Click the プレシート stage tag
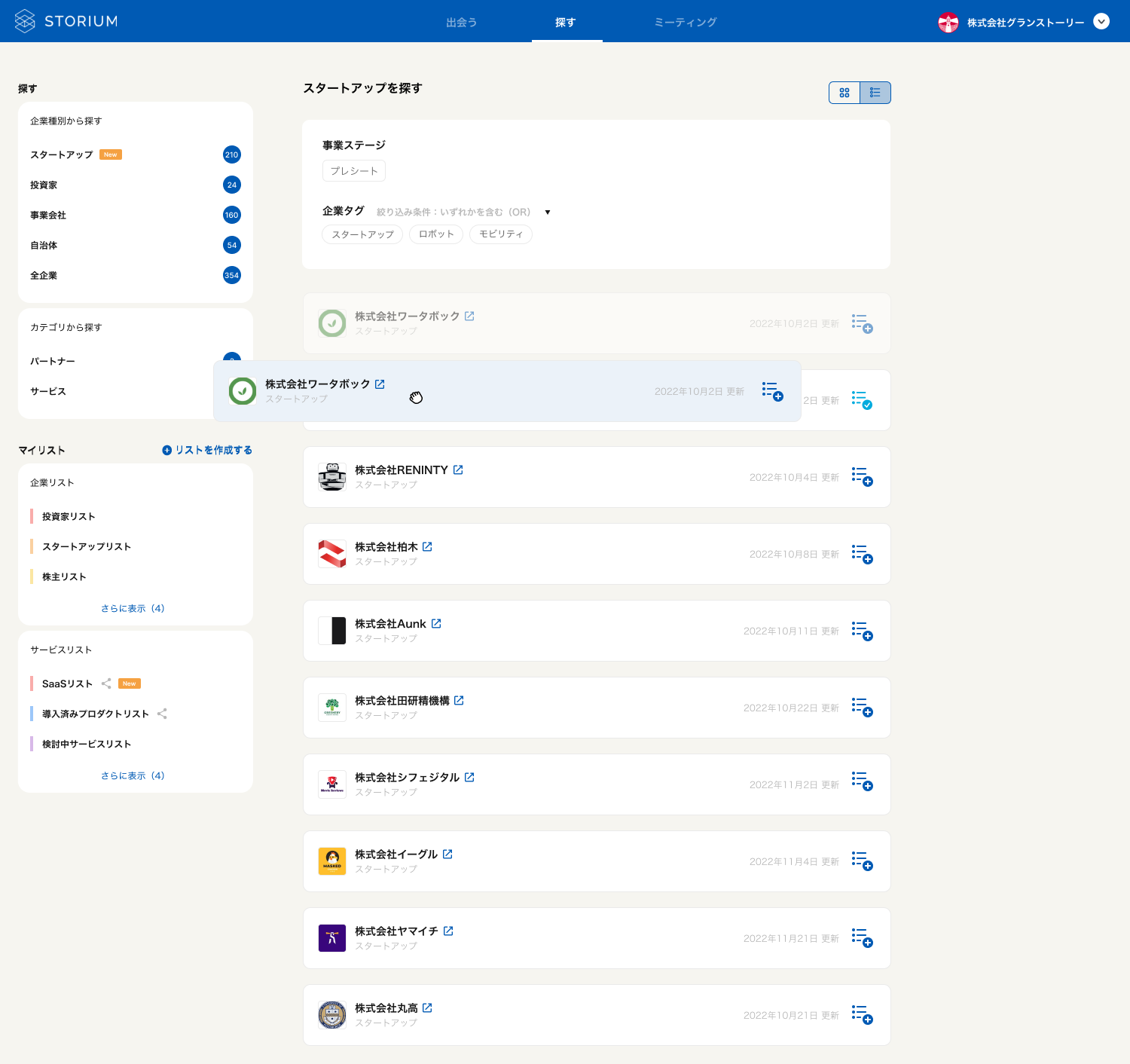 pos(354,171)
